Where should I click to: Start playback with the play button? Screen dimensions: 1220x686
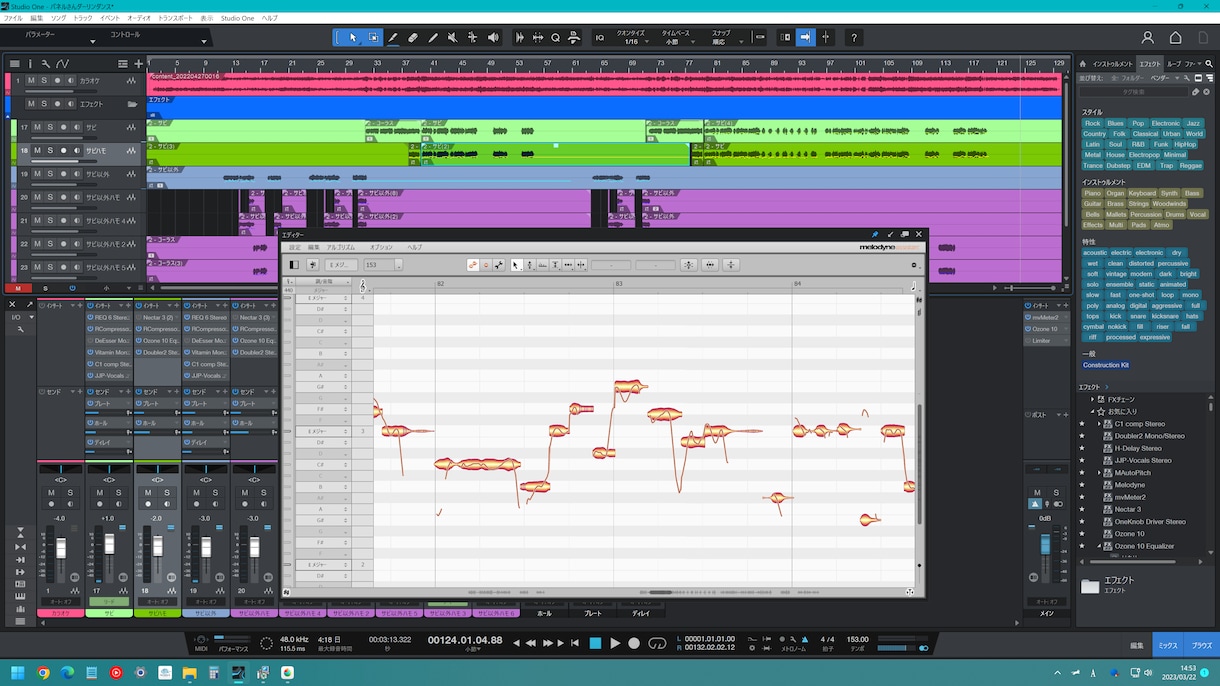[x=615, y=644]
